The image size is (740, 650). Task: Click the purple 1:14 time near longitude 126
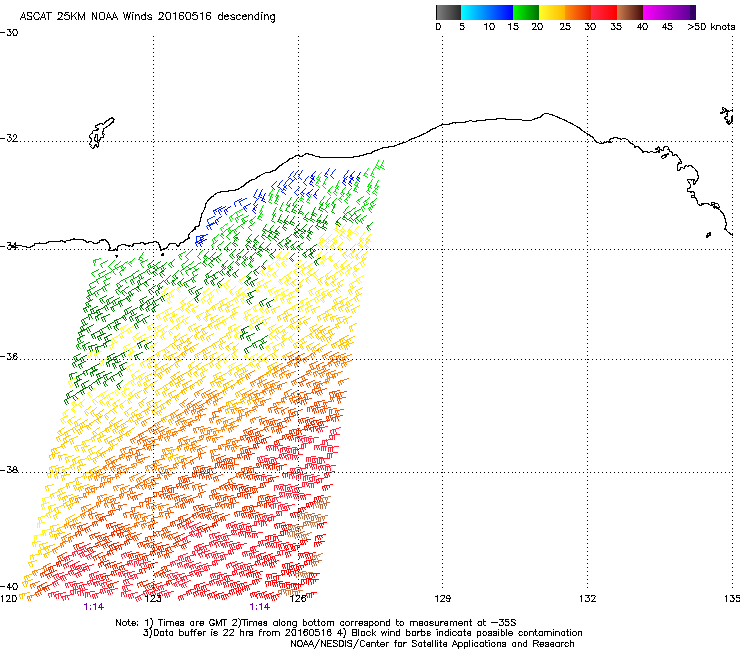click(x=260, y=607)
